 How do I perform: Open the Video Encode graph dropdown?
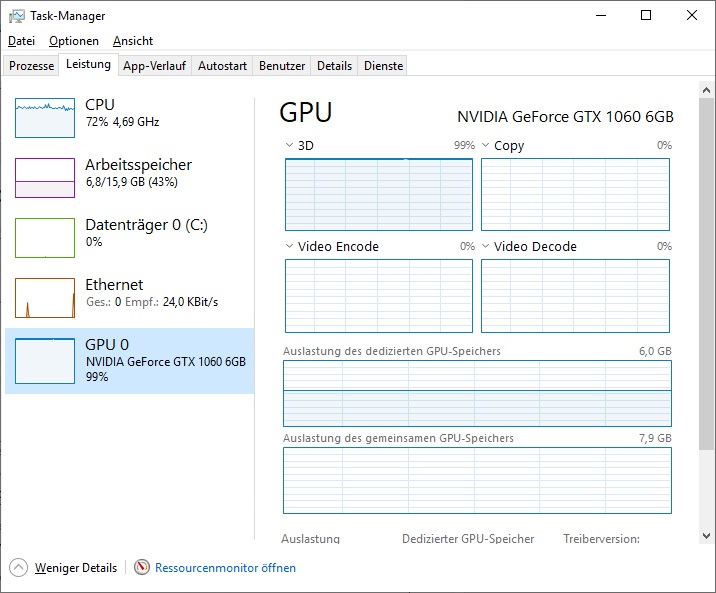click(290, 247)
